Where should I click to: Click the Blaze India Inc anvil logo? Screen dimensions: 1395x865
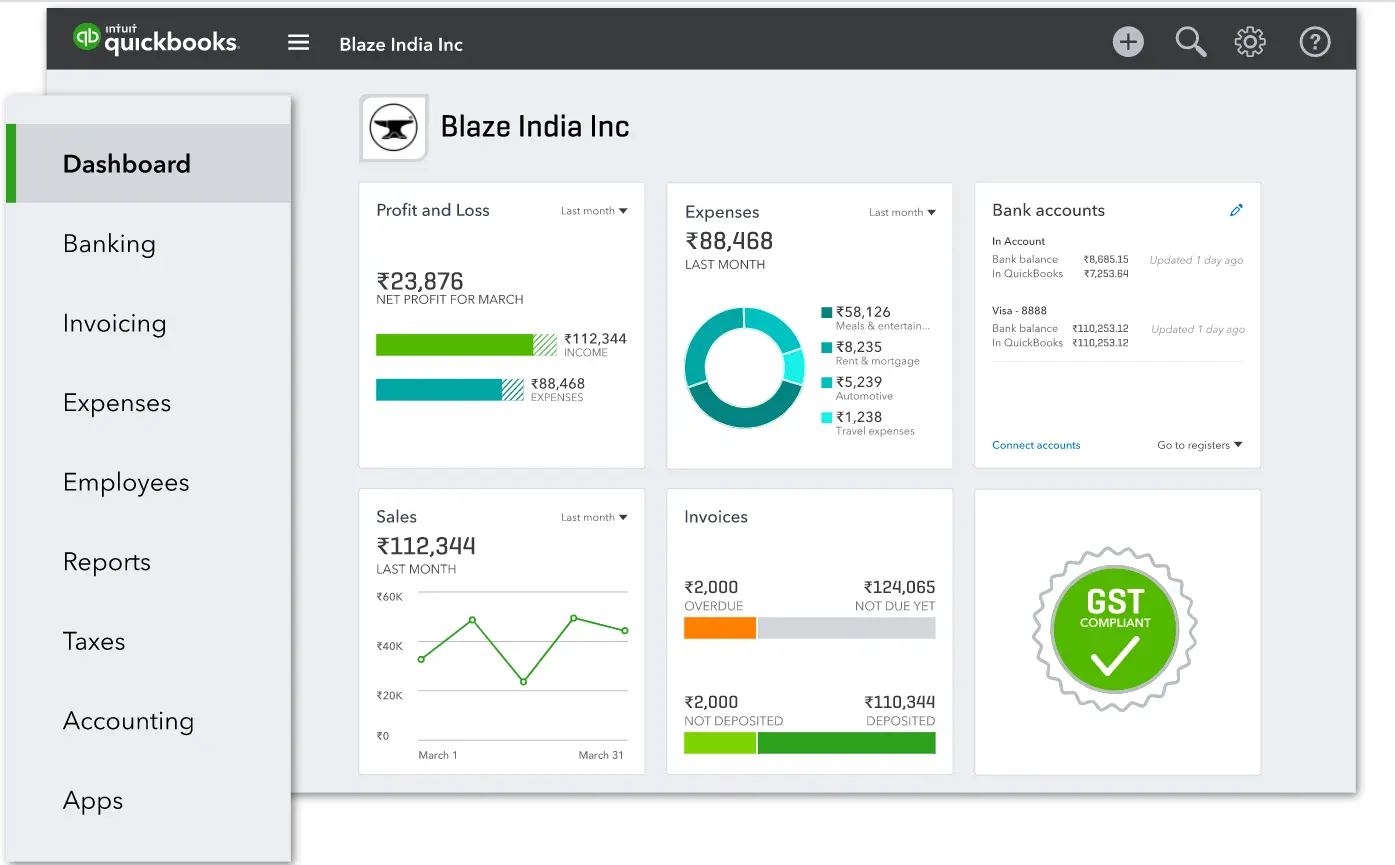[394, 128]
